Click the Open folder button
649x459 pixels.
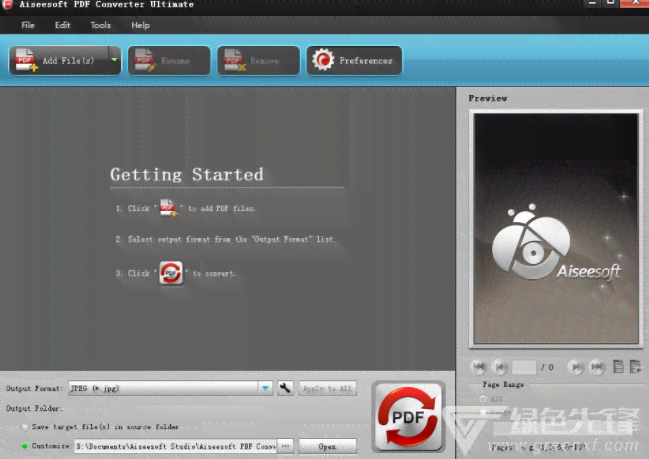coord(327,446)
